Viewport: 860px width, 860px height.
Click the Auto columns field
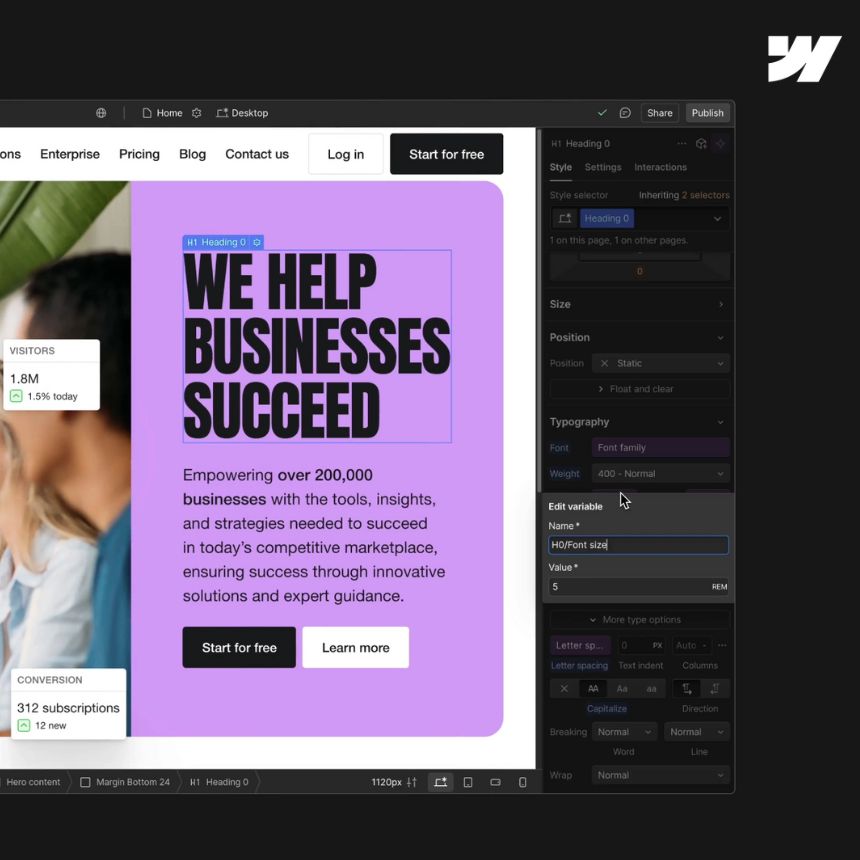coord(692,646)
